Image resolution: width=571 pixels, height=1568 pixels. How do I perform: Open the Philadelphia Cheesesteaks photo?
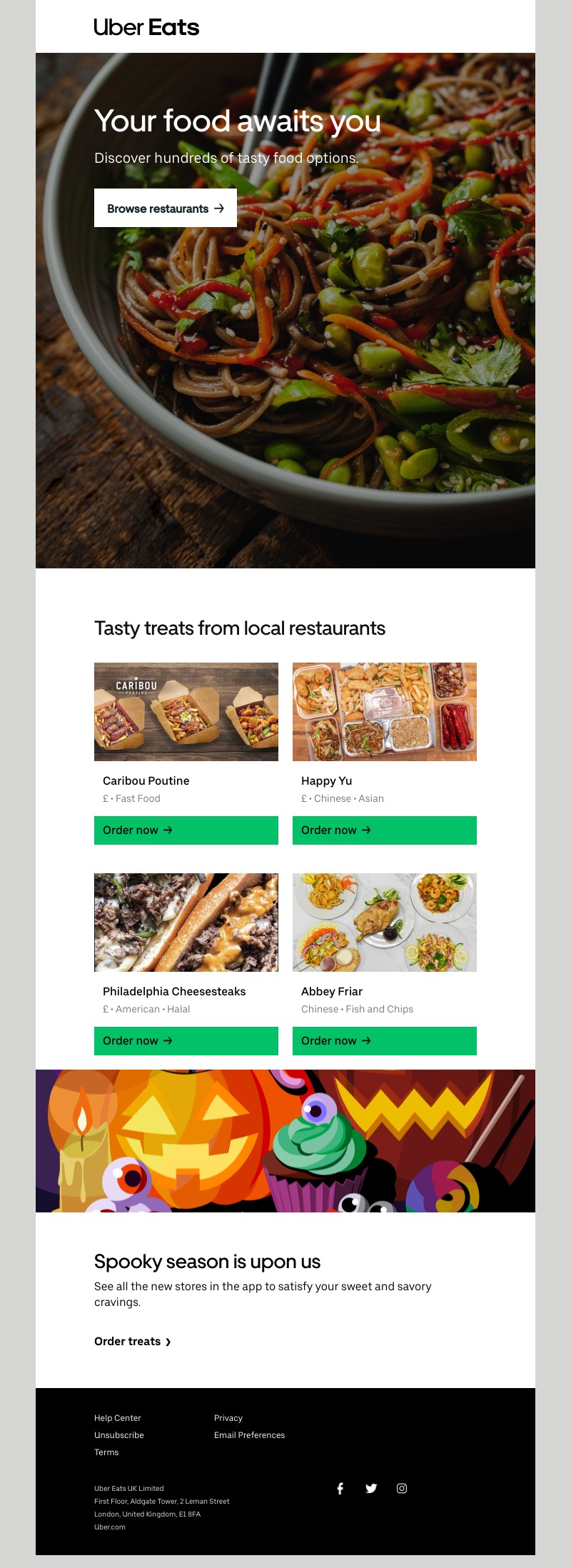[x=186, y=923]
